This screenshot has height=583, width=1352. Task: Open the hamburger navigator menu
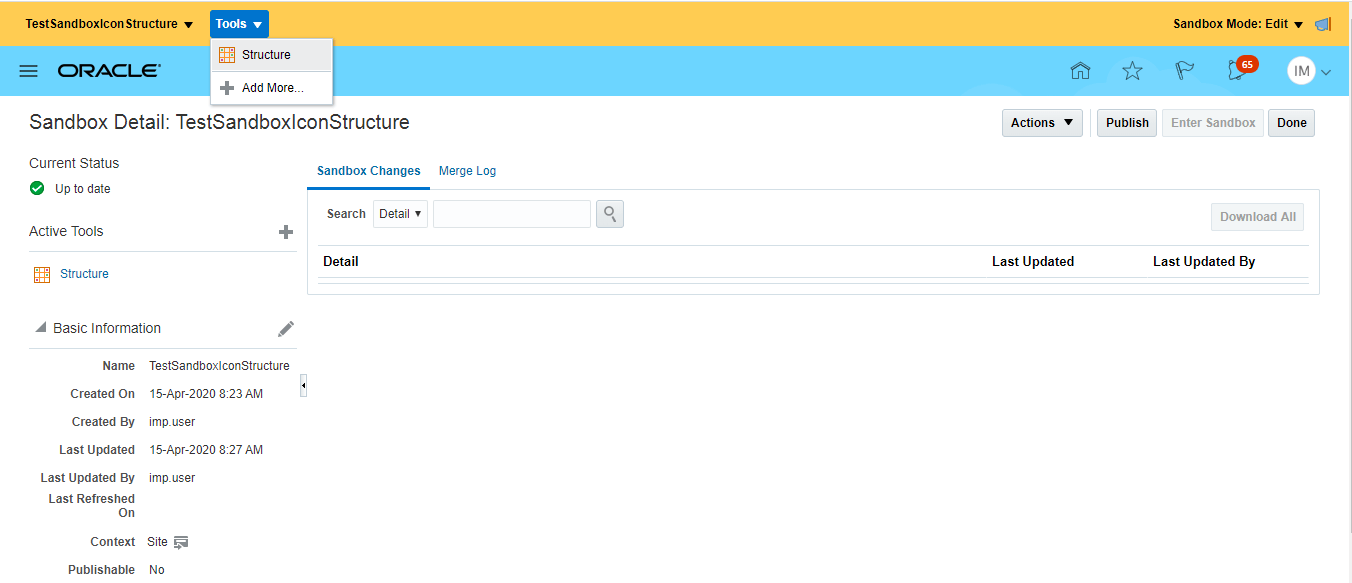point(29,71)
